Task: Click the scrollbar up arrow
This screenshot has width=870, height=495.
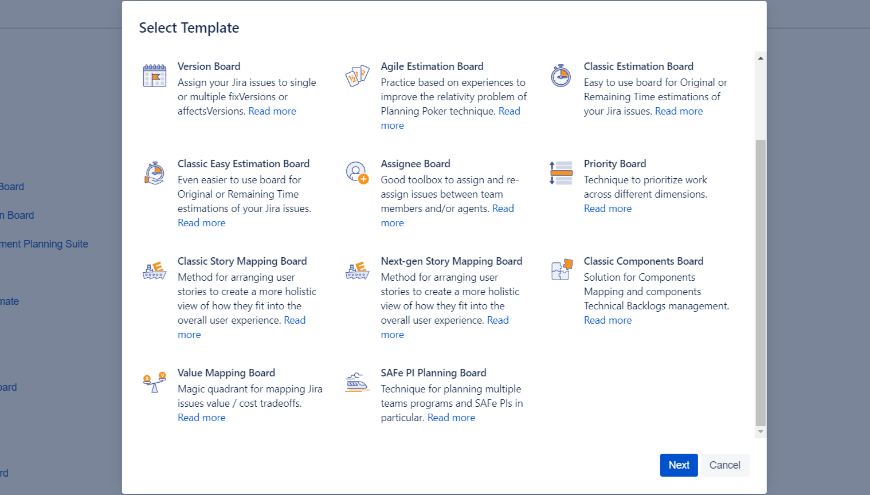Action: tap(760, 58)
